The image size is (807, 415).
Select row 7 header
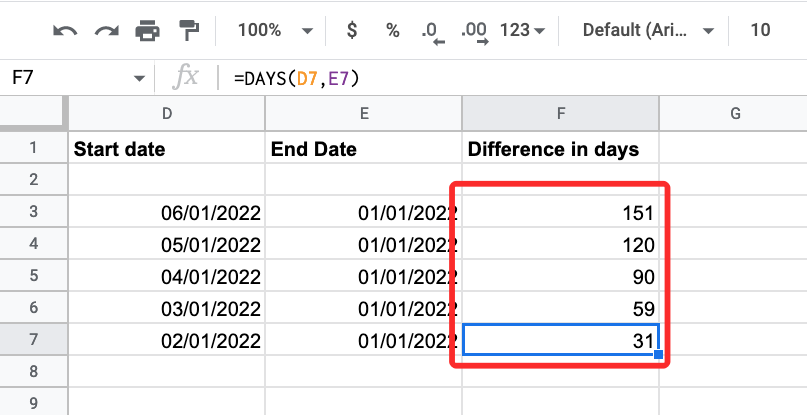click(x=32, y=339)
